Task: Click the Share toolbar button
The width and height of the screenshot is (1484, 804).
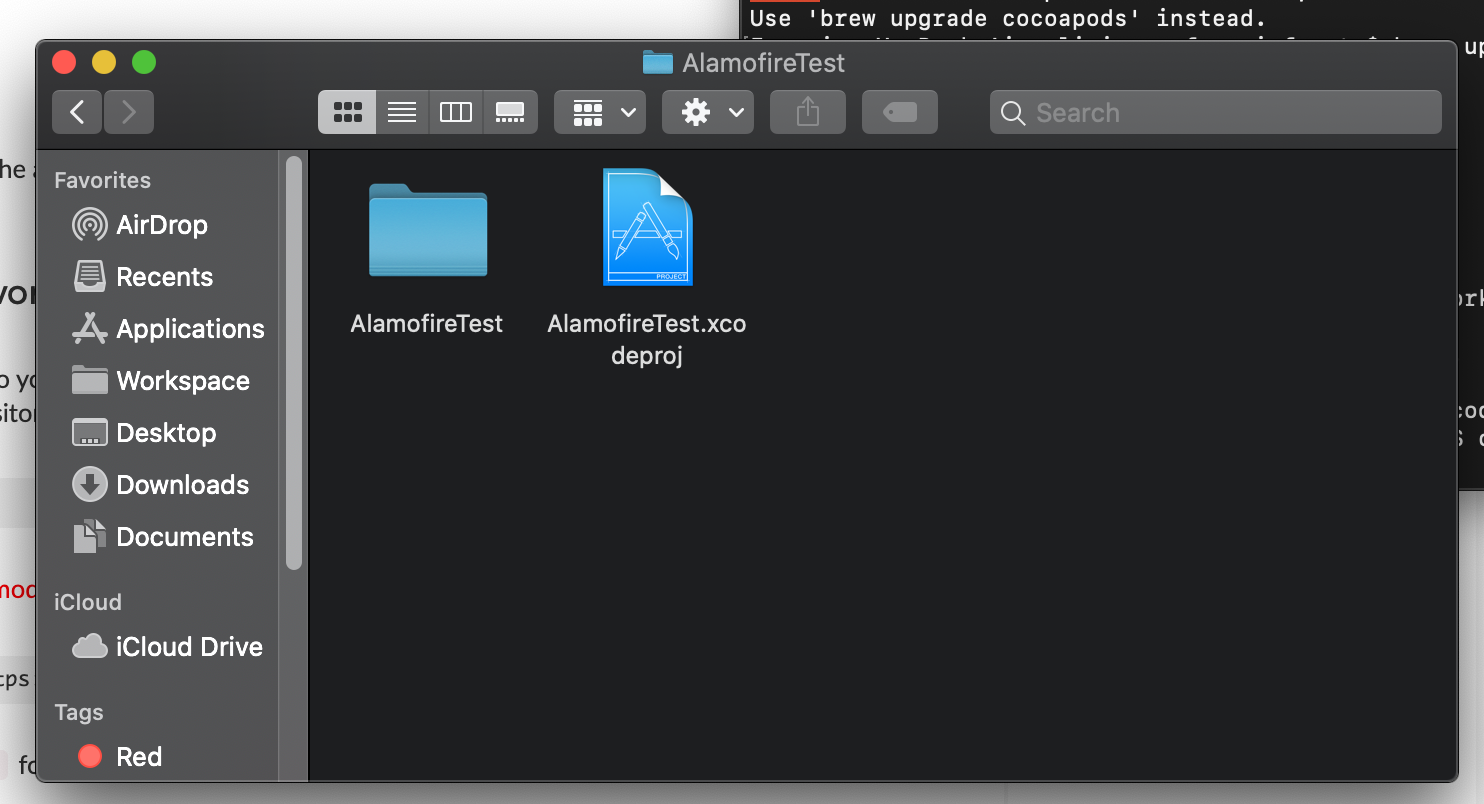Action: (808, 112)
